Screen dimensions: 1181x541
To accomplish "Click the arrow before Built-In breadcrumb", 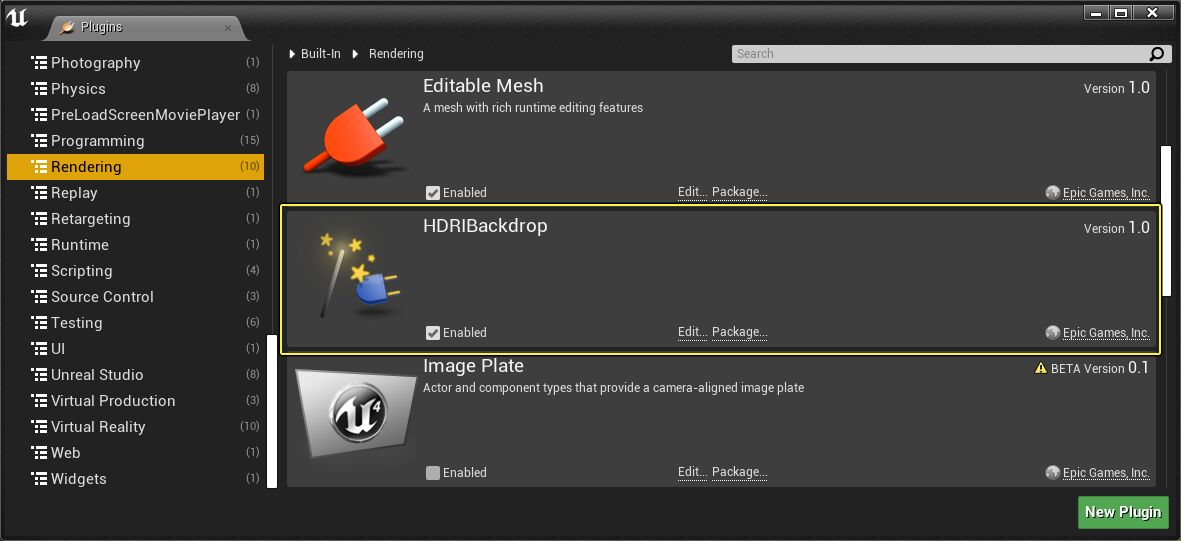I will (x=293, y=54).
